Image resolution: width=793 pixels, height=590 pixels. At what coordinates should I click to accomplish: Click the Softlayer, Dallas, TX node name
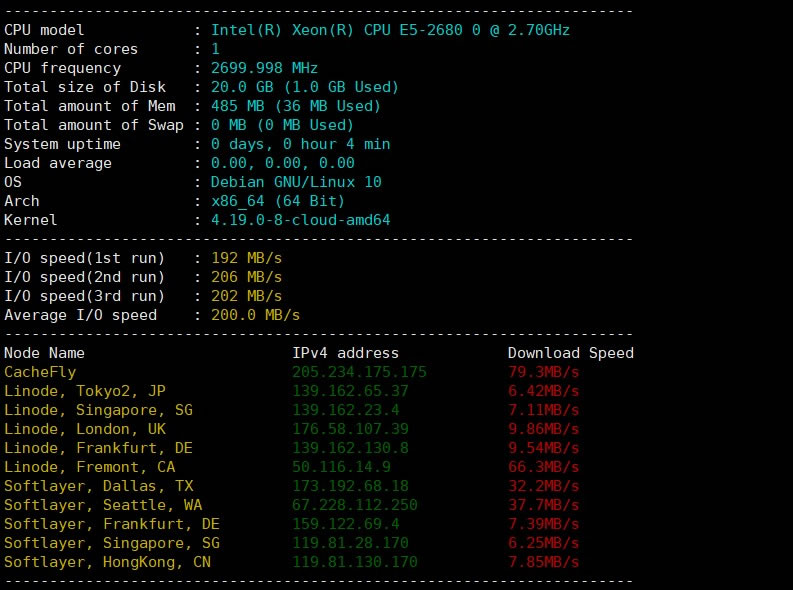pos(99,486)
